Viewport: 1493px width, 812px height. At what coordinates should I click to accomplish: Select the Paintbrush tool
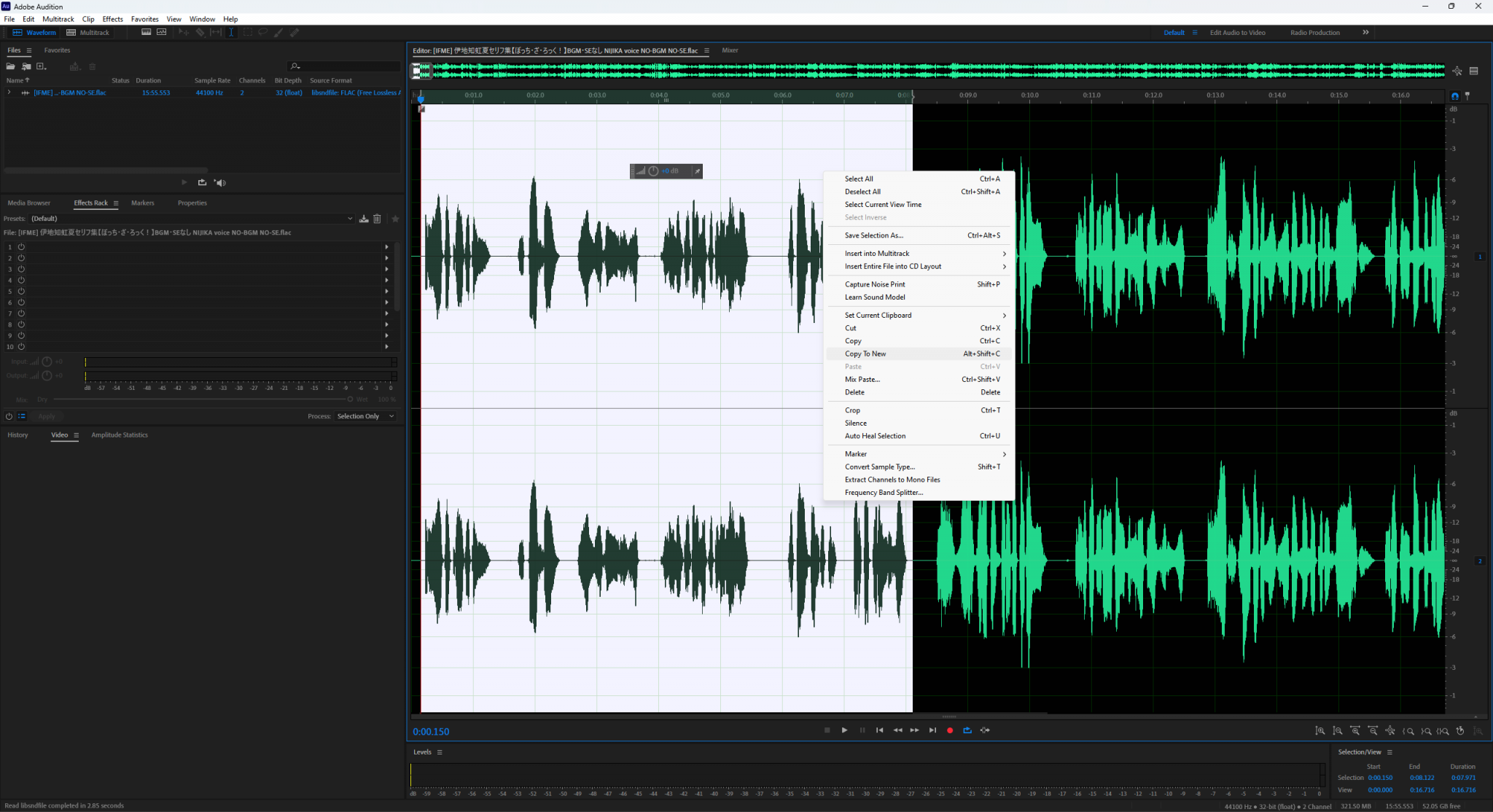278,32
